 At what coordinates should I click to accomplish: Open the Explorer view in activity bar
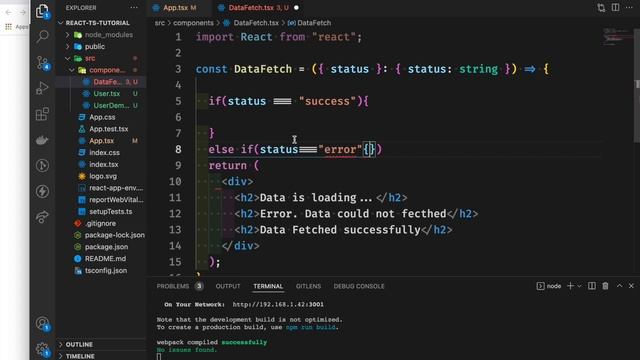(42, 11)
